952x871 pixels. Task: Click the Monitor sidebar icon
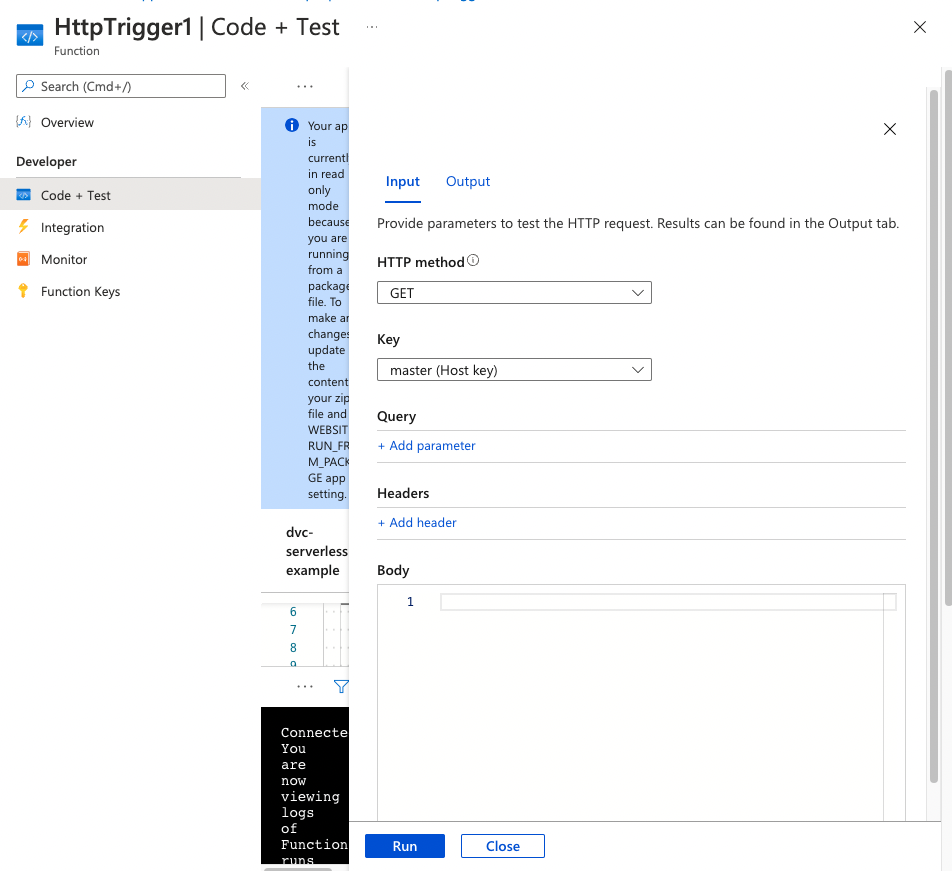pos(24,259)
